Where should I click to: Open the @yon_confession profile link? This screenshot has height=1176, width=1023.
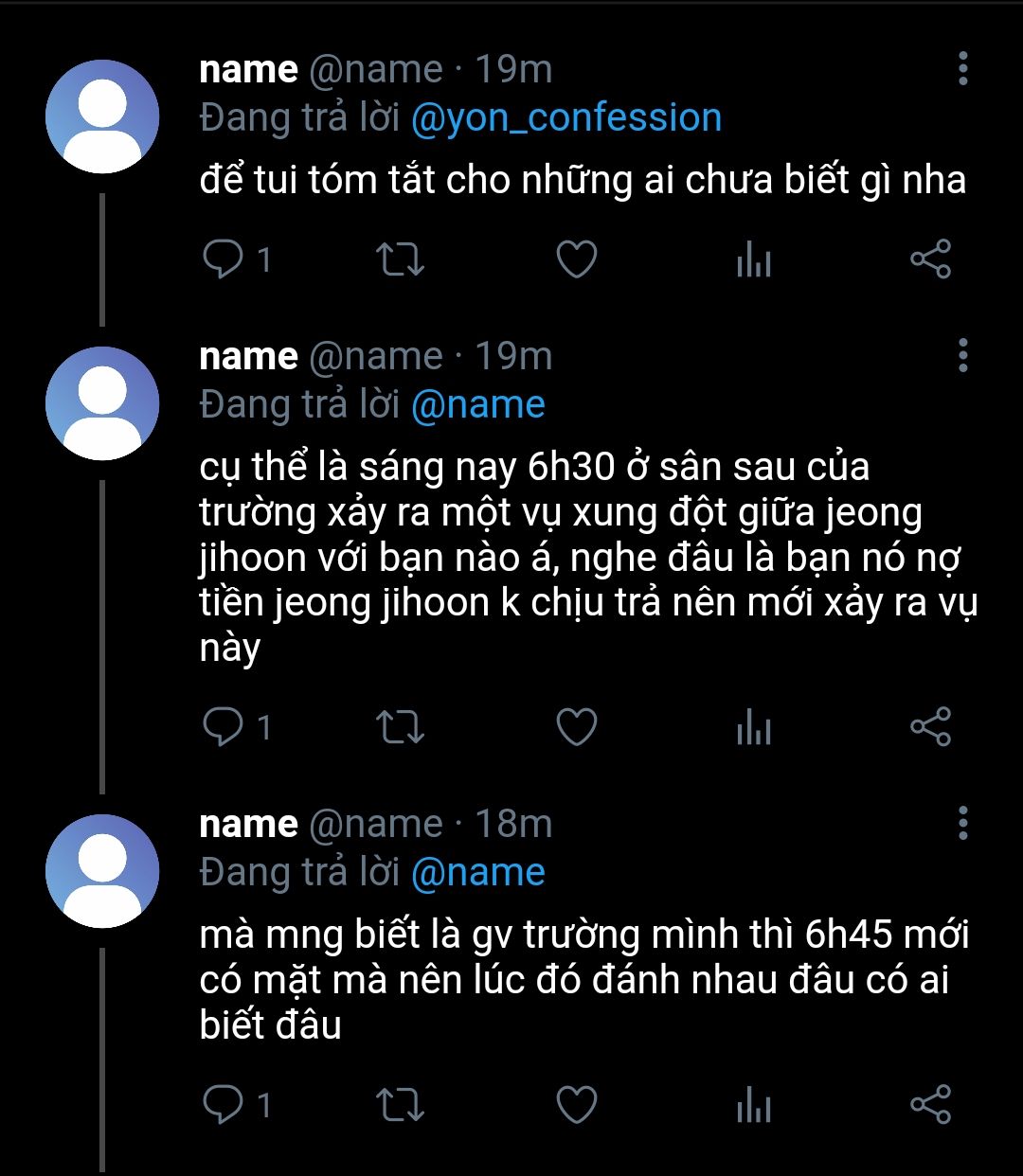point(566,118)
